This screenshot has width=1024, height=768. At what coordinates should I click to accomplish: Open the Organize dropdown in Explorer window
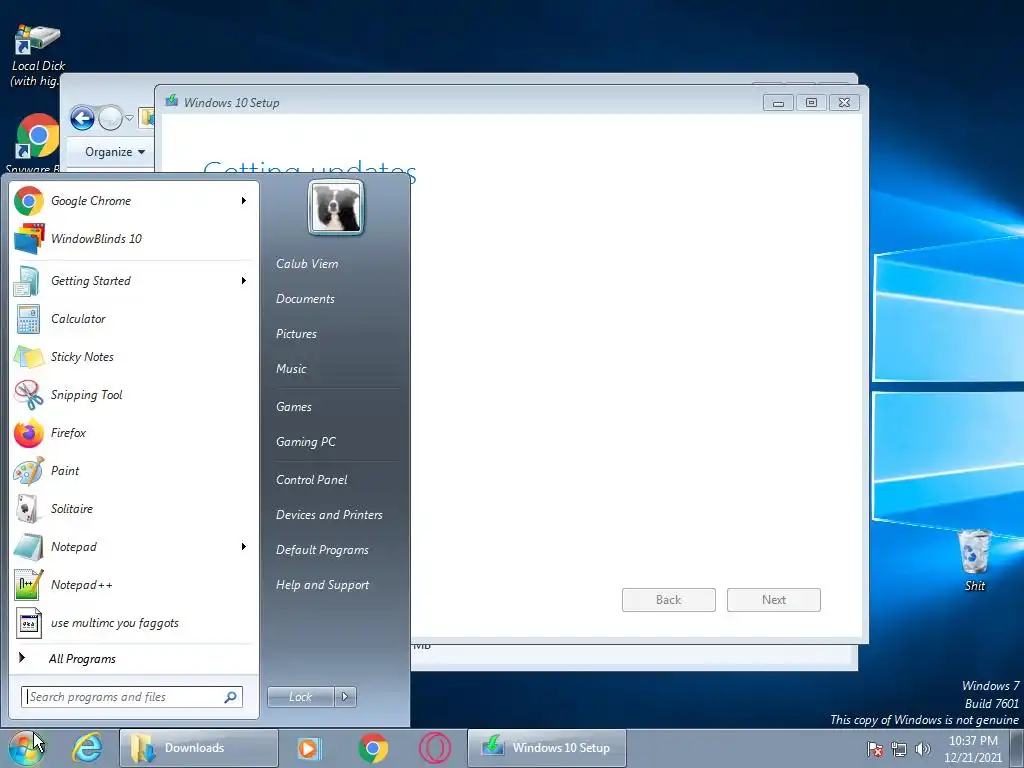[114, 152]
